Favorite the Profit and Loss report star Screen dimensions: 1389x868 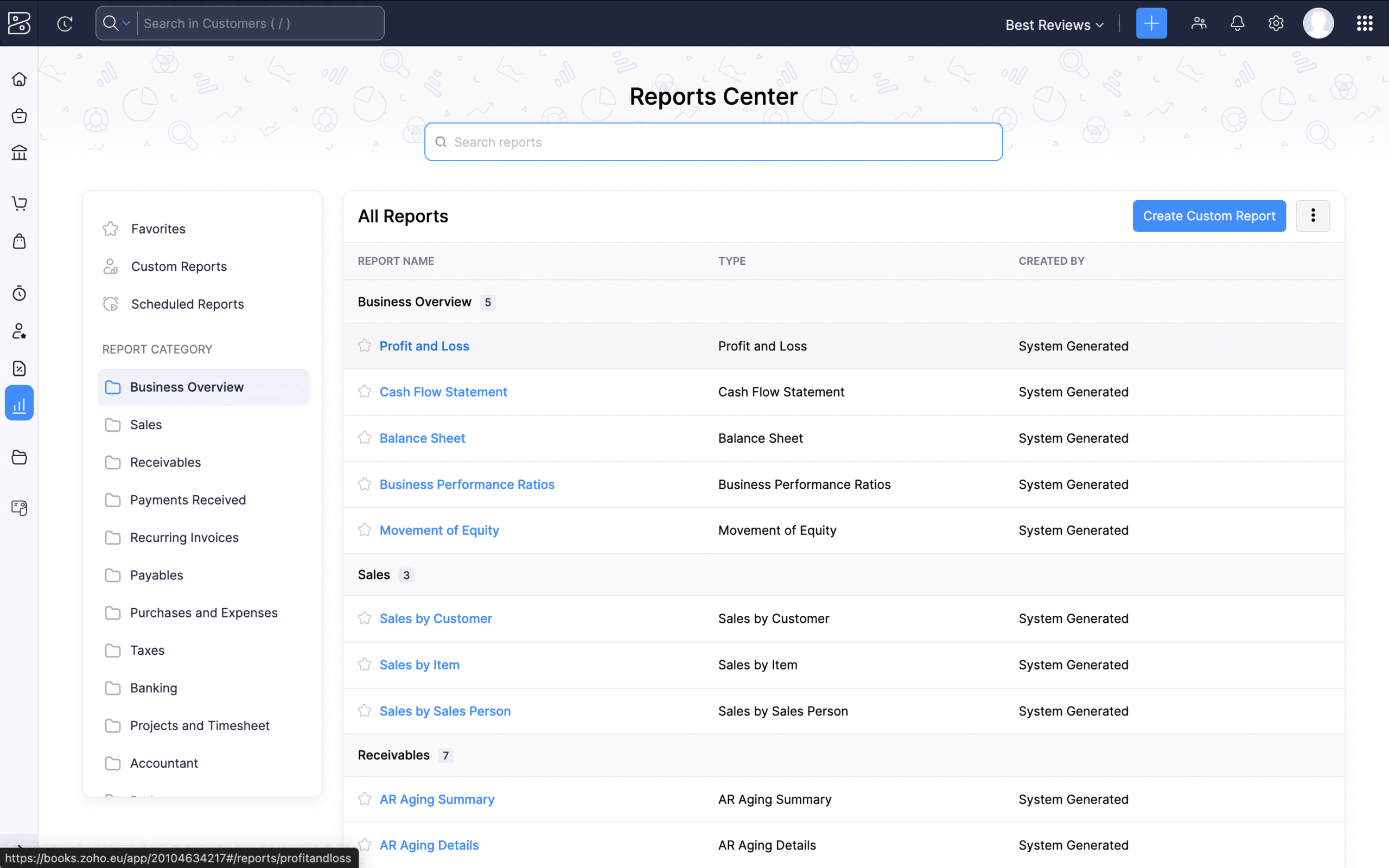coord(365,346)
